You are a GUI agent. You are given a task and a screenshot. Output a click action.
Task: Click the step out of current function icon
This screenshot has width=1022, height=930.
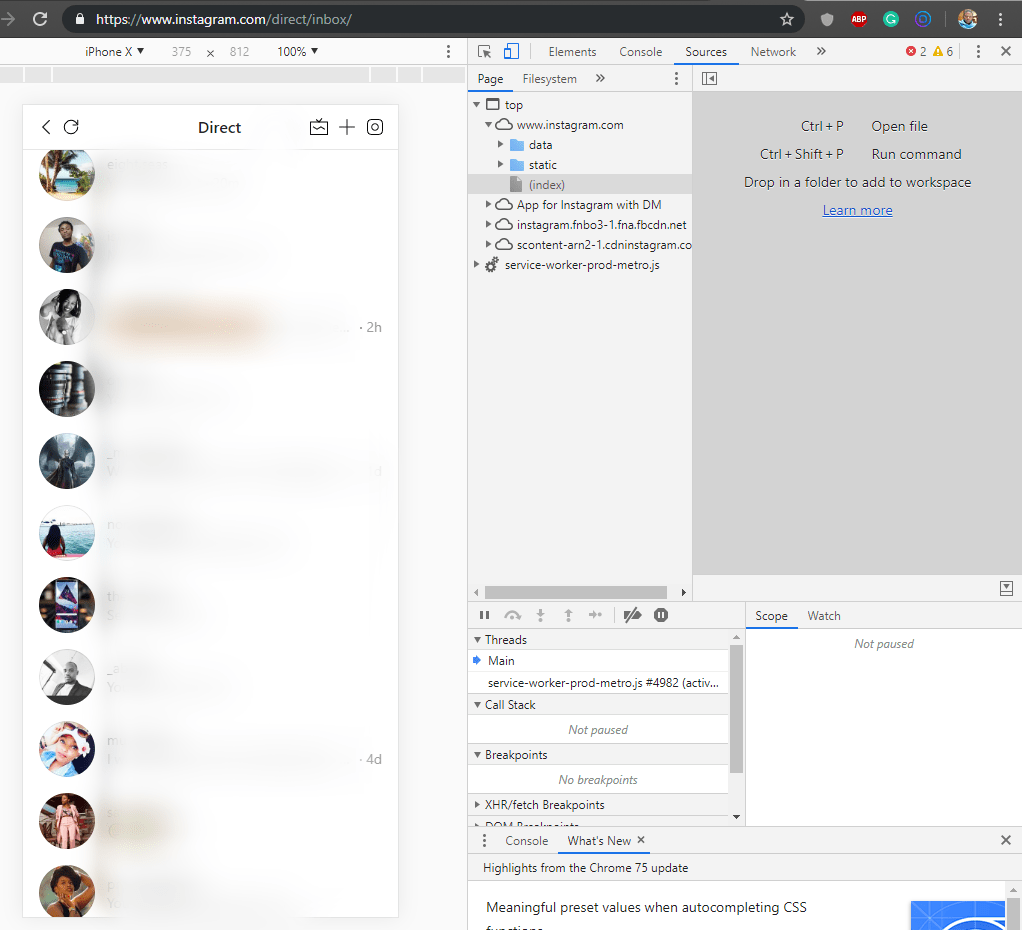567,615
